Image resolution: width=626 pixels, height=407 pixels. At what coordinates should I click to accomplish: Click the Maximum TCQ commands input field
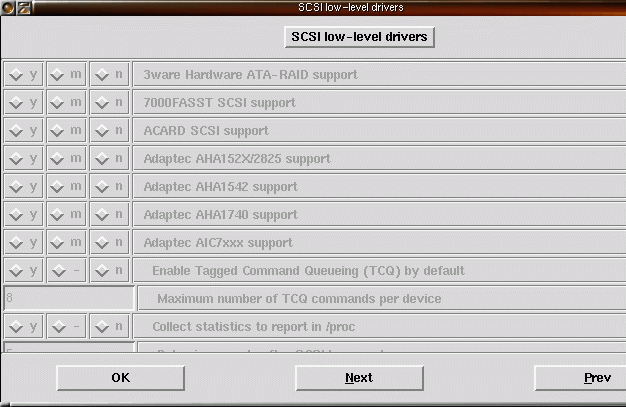69,298
